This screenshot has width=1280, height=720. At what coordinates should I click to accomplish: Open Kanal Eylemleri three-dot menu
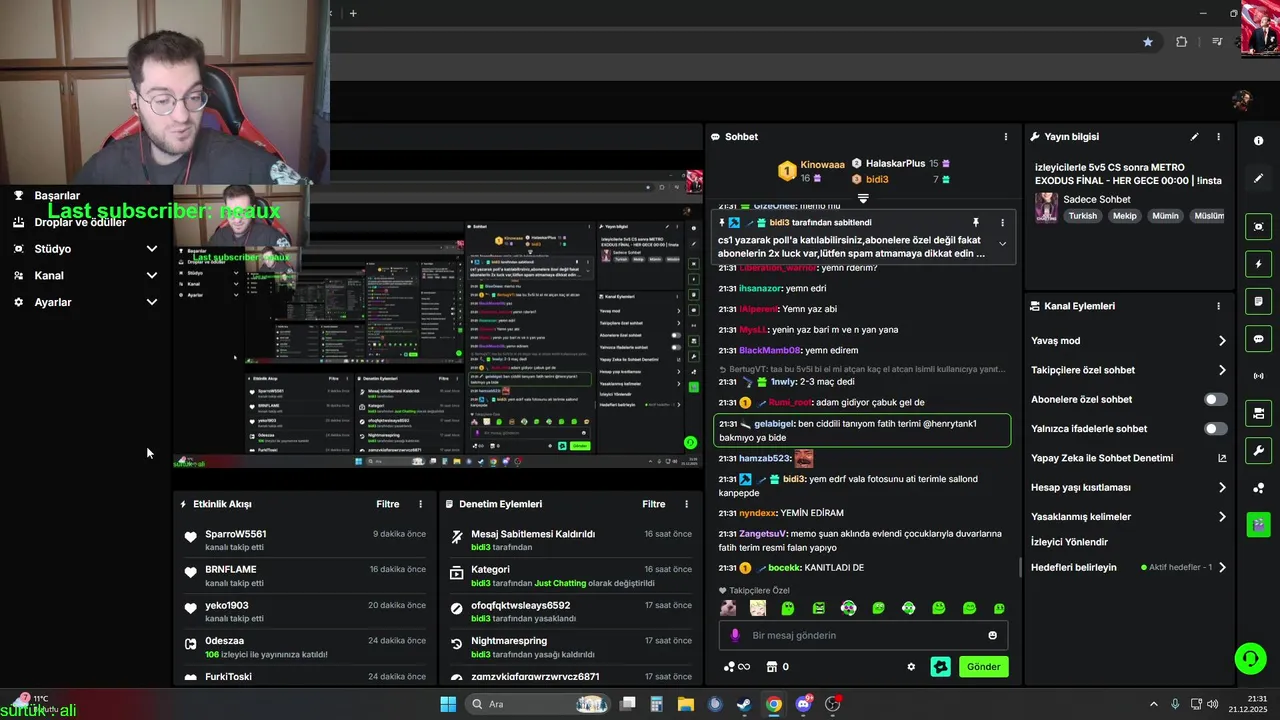click(x=1218, y=306)
